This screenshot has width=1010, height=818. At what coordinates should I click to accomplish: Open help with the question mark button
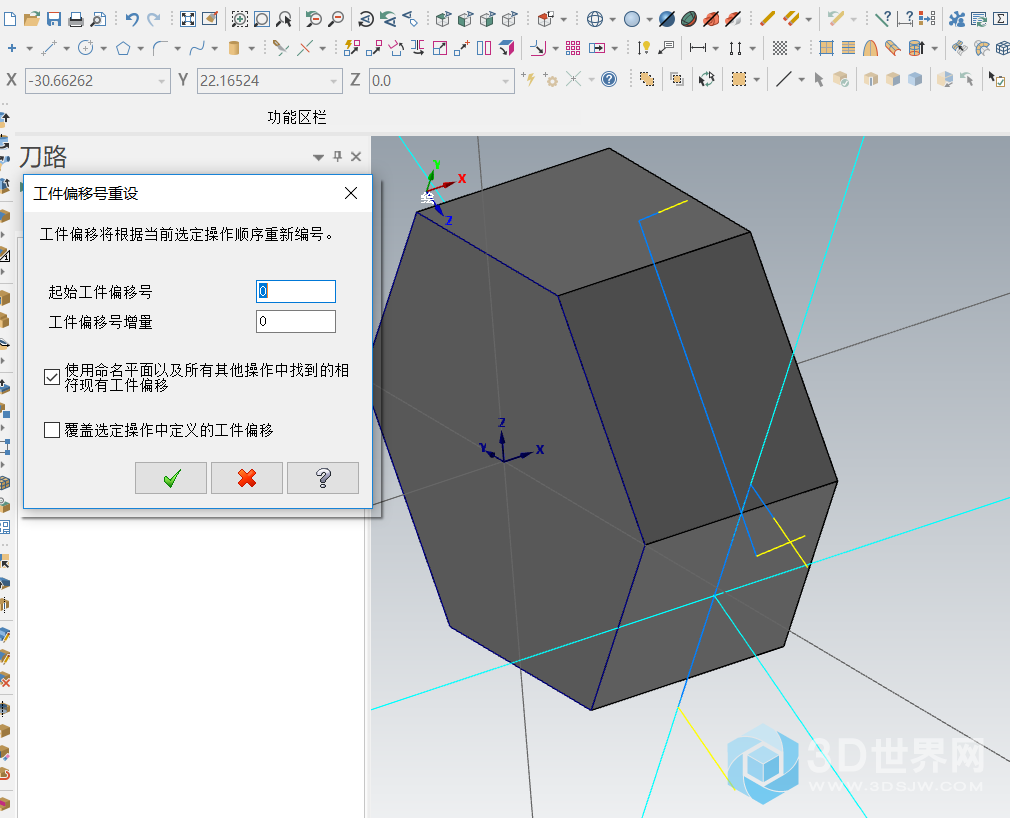[323, 478]
